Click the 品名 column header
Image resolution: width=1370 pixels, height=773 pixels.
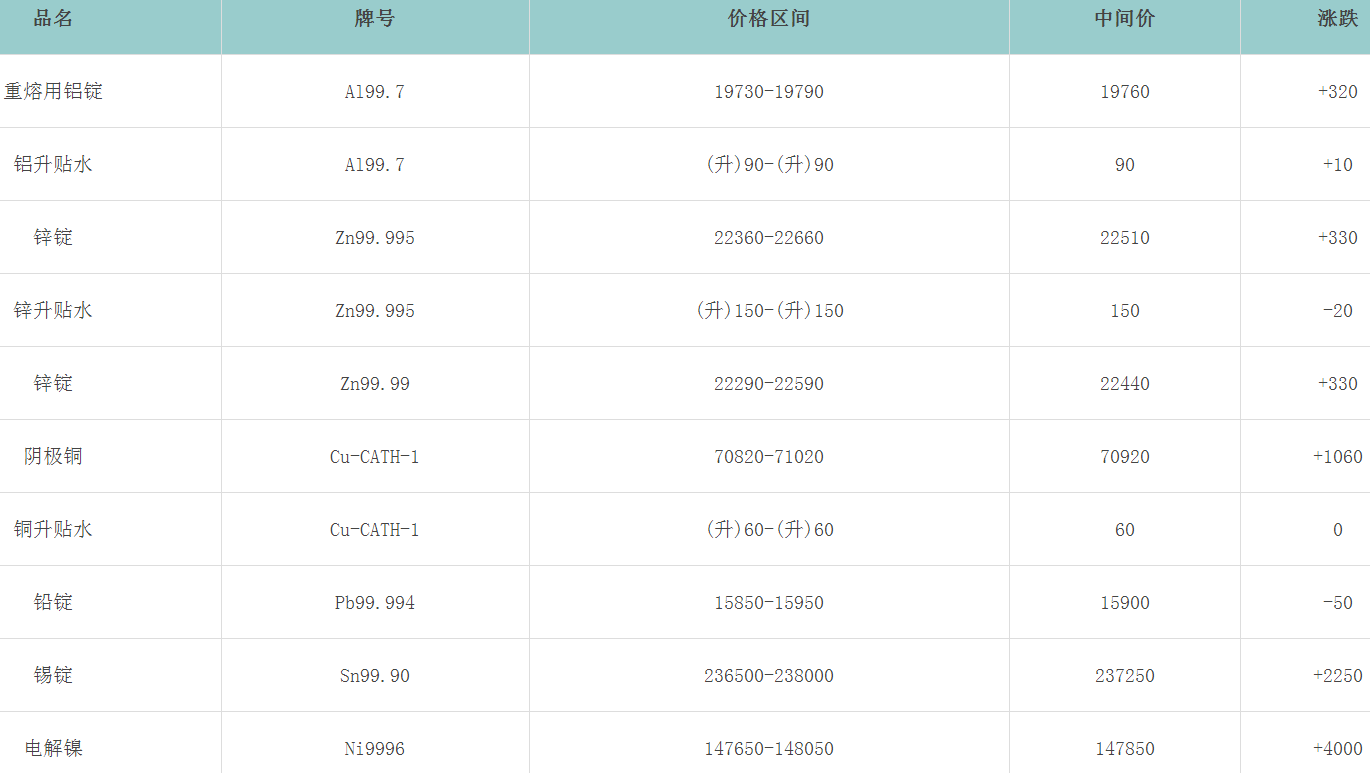tap(53, 19)
